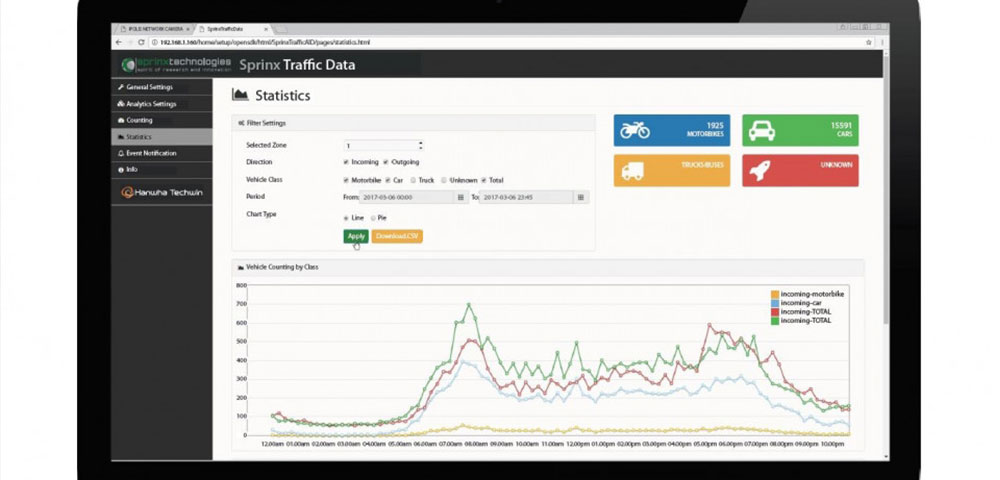Screen dimensions: 1000x480
Task: Click the red Unknown card
Action: [800, 170]
